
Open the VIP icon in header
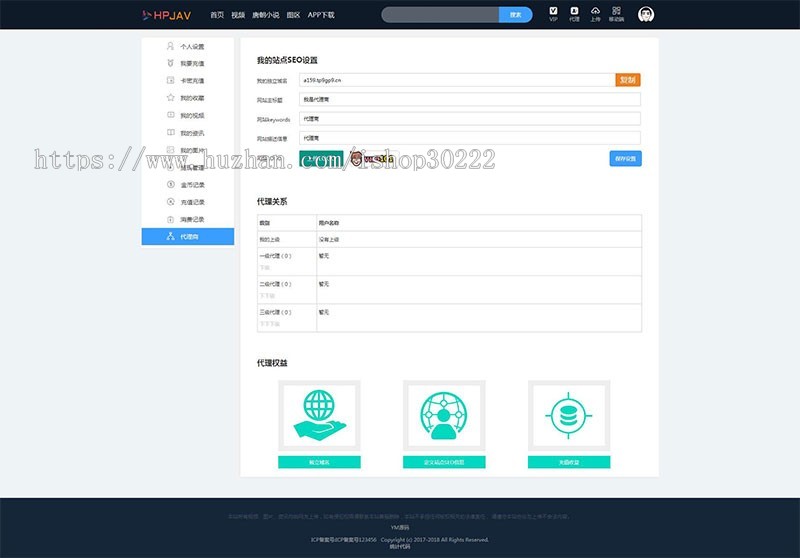coord(553,14)
